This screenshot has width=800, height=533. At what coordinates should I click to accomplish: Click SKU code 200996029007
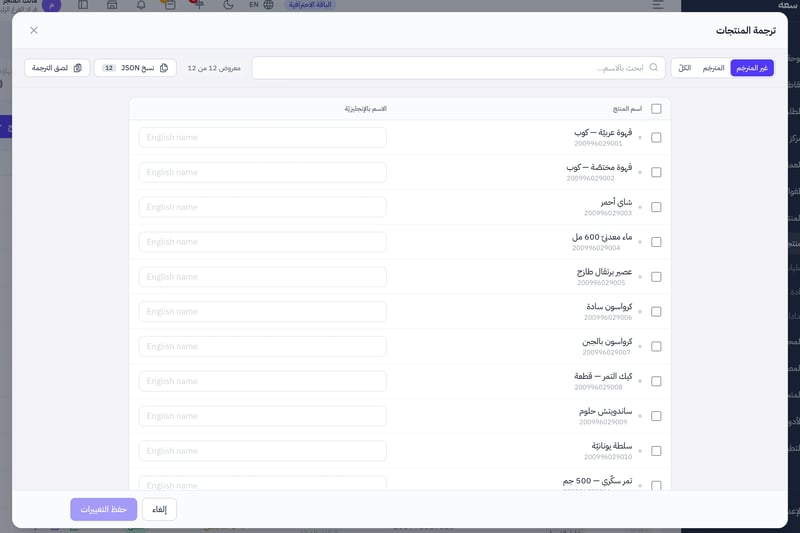pyautogui.click(x=606, y=352)
